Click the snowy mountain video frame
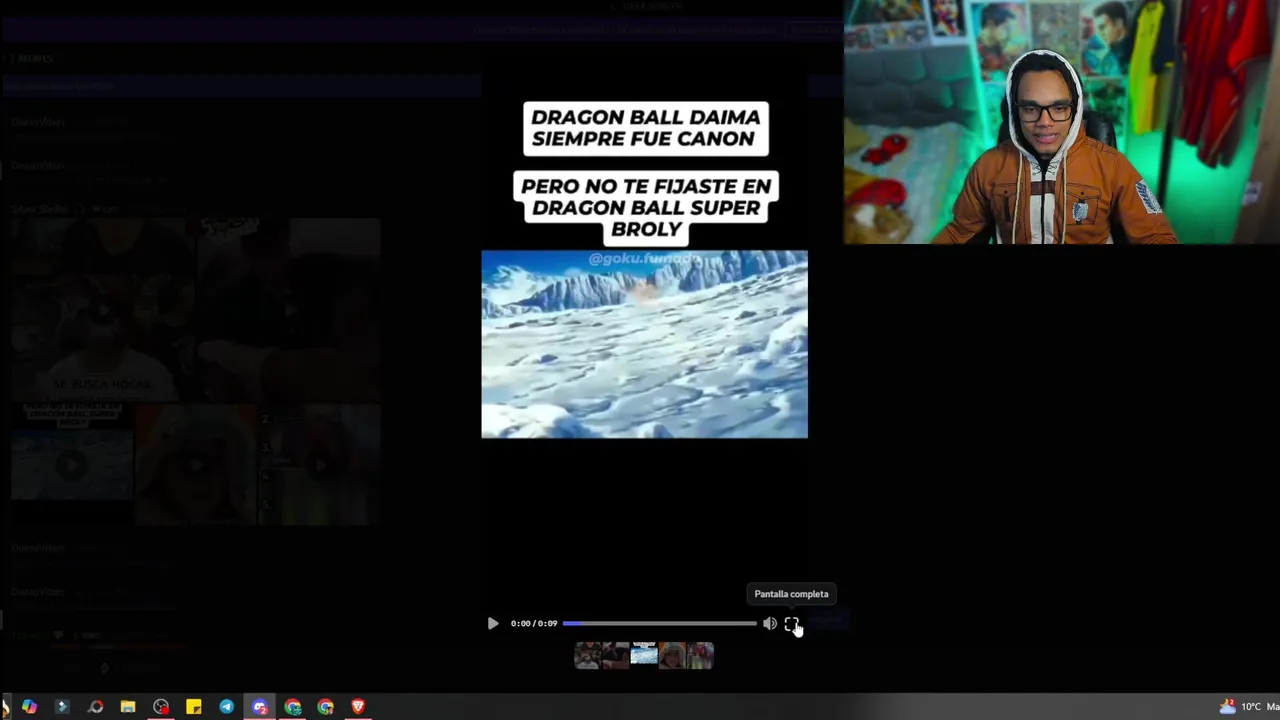 (644, 344)
